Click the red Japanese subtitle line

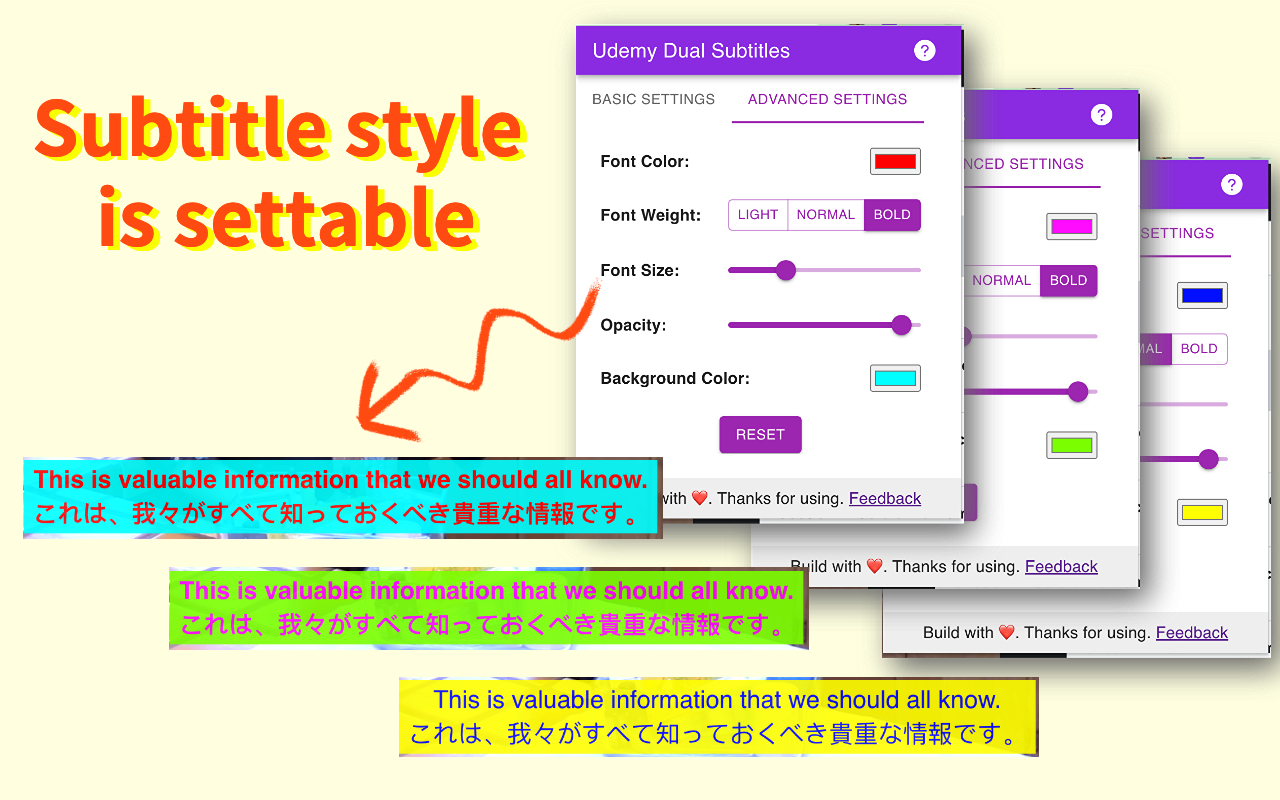click(340, 514)
